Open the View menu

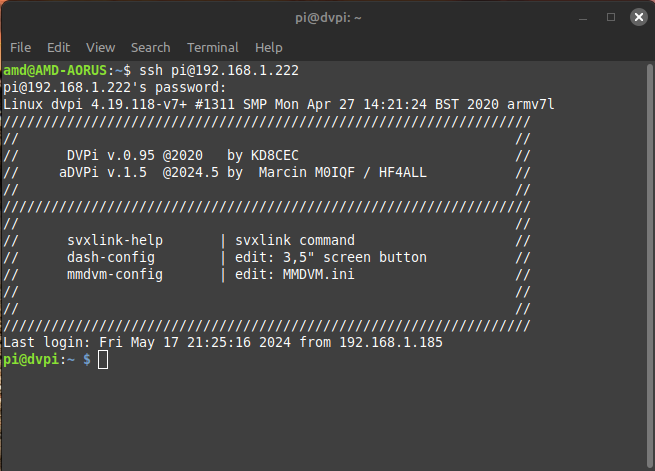(101, 48)
